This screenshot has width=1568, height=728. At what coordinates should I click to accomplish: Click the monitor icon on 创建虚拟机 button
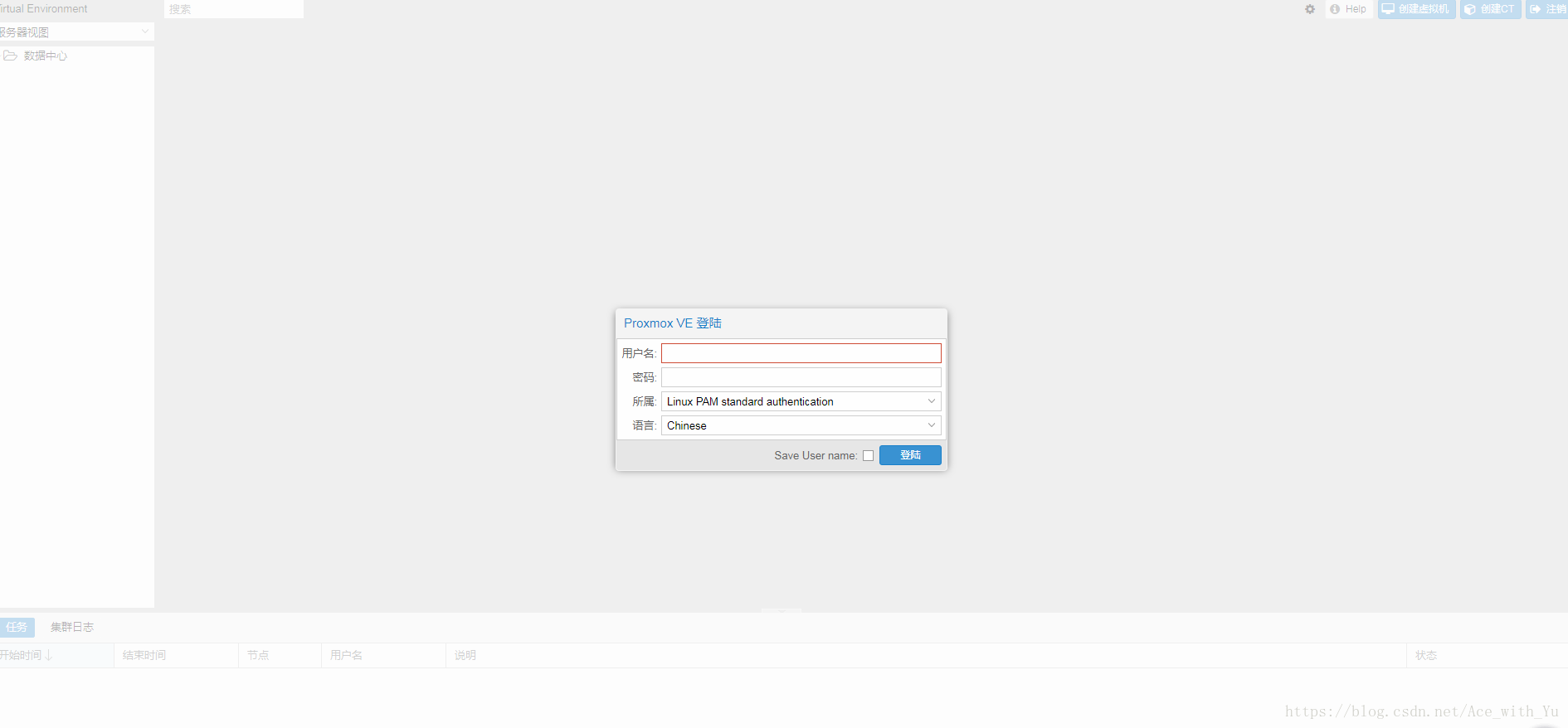pyautogui.click(x=1388, y=9)
